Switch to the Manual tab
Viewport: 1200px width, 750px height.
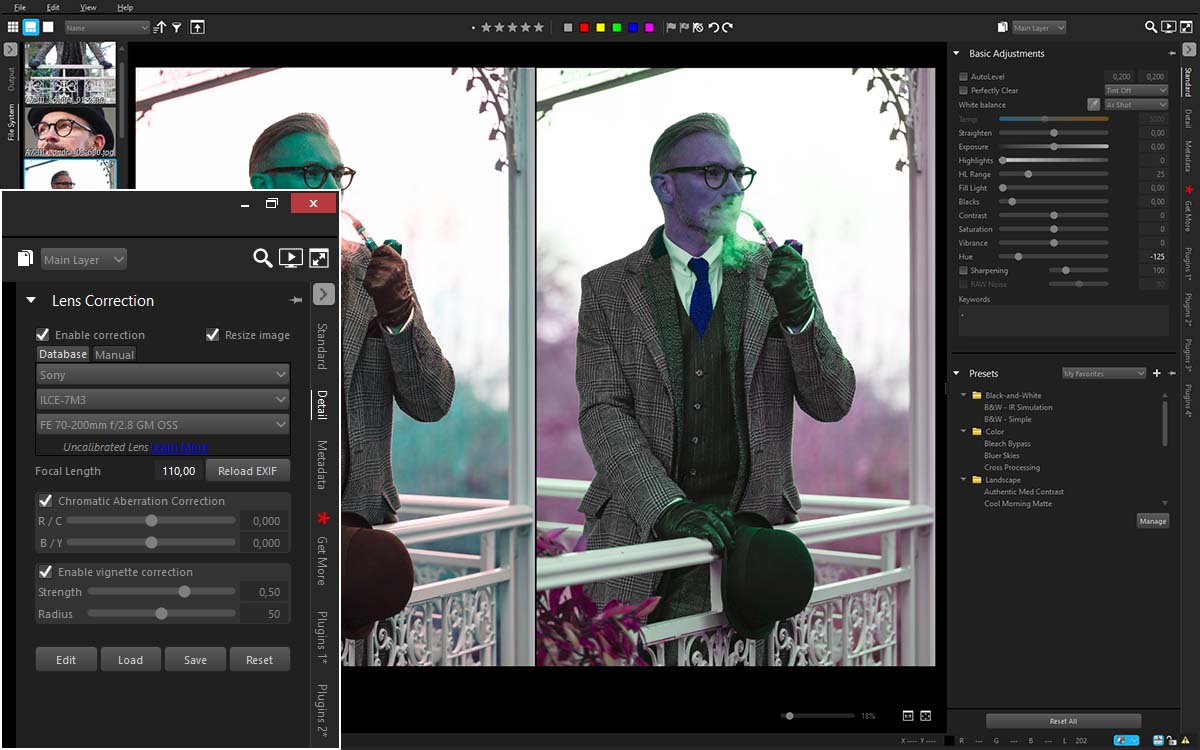point(114,354)
